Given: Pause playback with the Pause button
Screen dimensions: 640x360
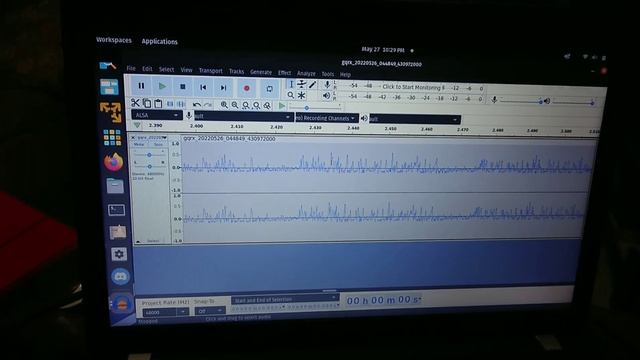Looking at the screenshot, I should click(x=141, y=86).
